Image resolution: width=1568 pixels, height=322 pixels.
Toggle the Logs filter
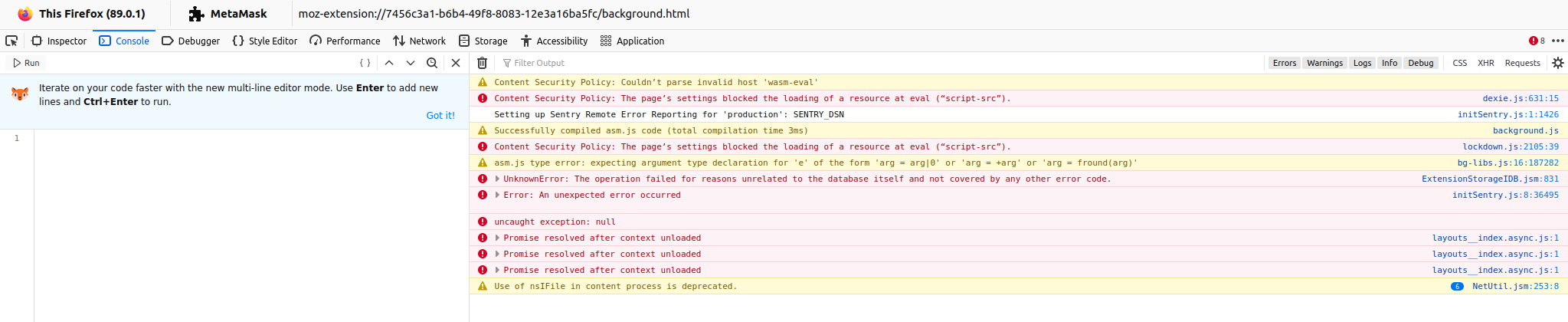click(x=1362, y=63)
